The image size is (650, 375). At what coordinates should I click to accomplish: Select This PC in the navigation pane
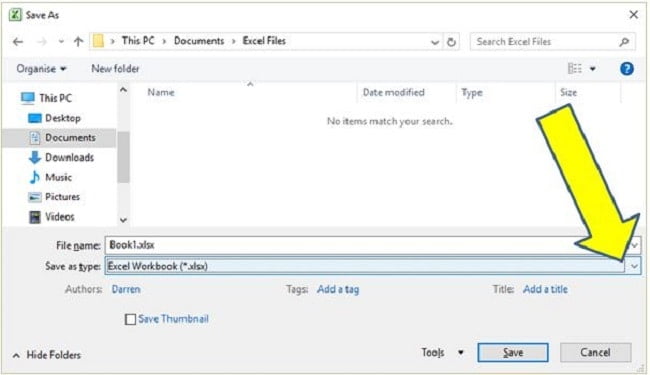coord(56,98)
